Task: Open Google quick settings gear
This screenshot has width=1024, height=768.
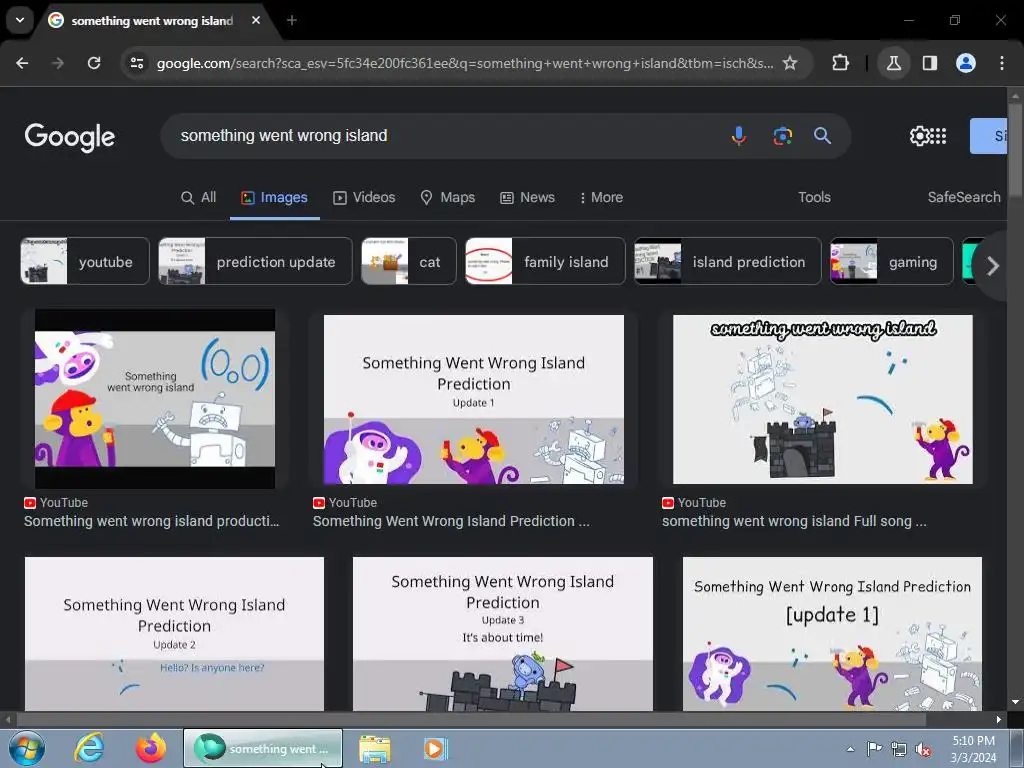Action: (x=919, y=136)
